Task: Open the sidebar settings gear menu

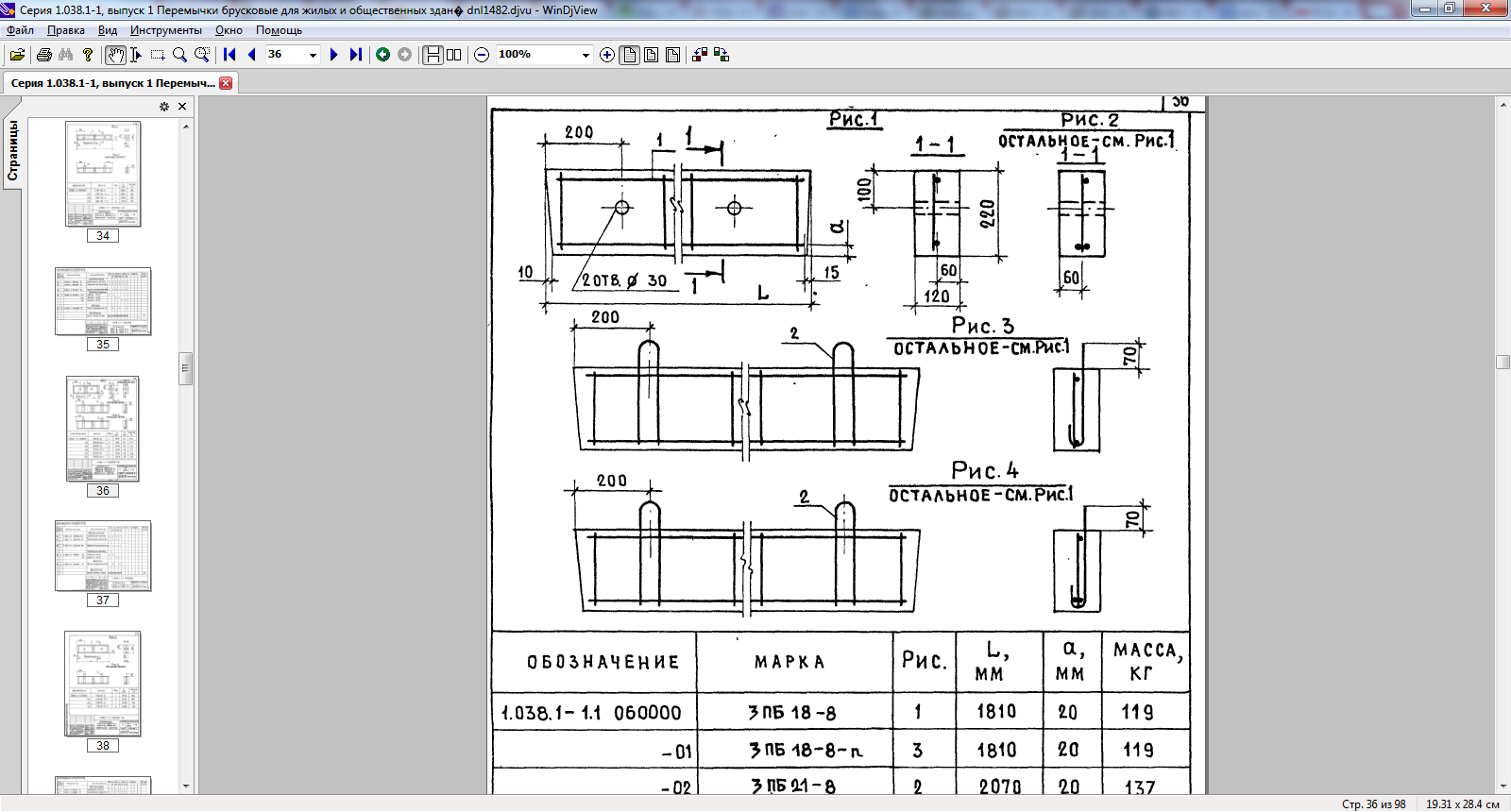Action: pyautogui.click(x=164, y=107)
